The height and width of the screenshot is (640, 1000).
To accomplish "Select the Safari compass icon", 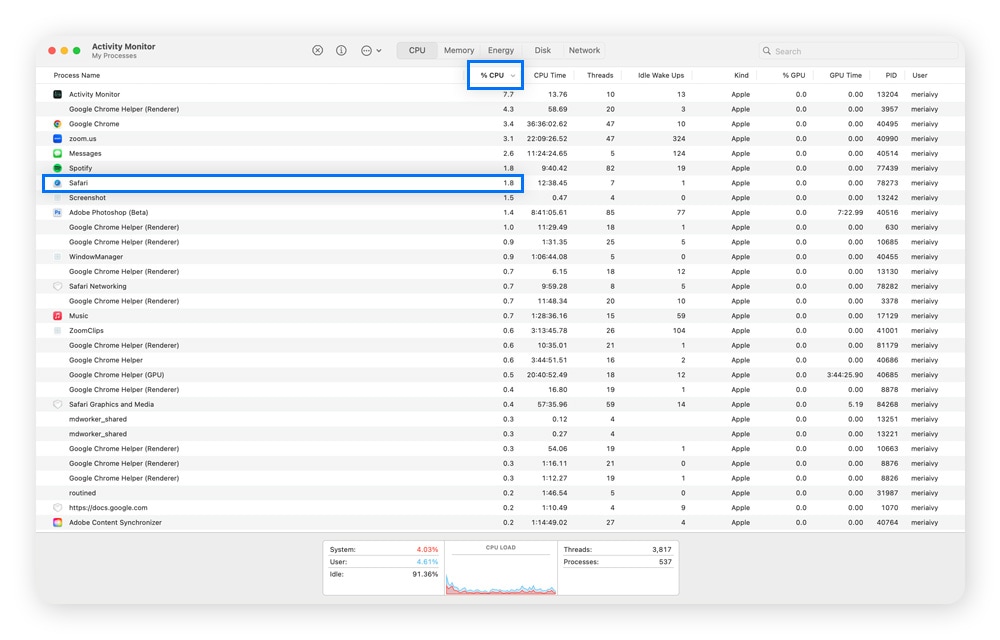I will [57, 183].
